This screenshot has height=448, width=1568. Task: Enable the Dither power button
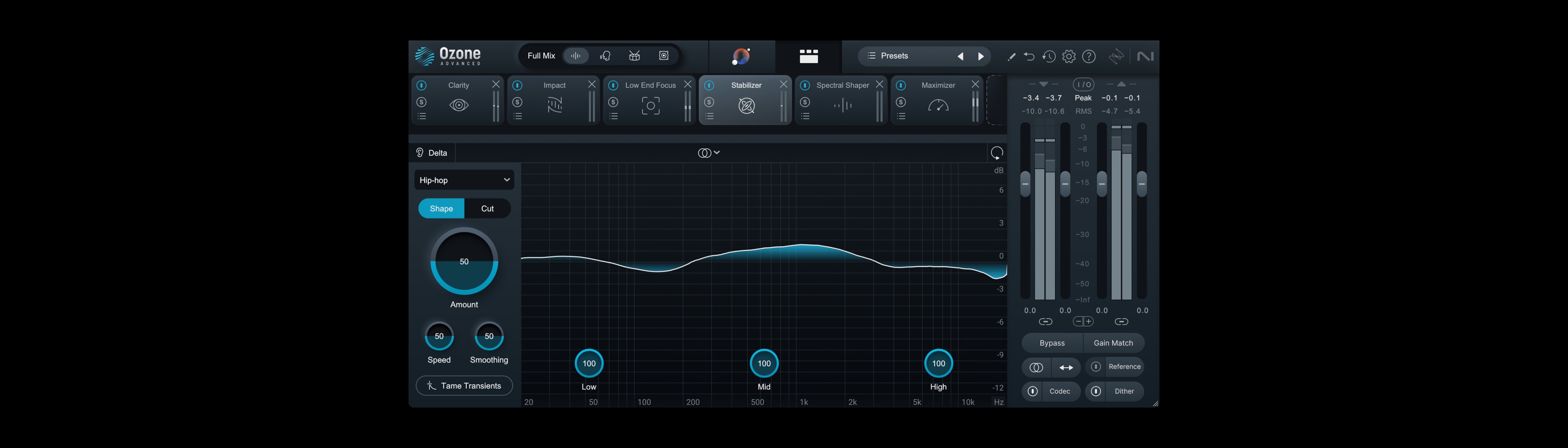click(1096, 391)
